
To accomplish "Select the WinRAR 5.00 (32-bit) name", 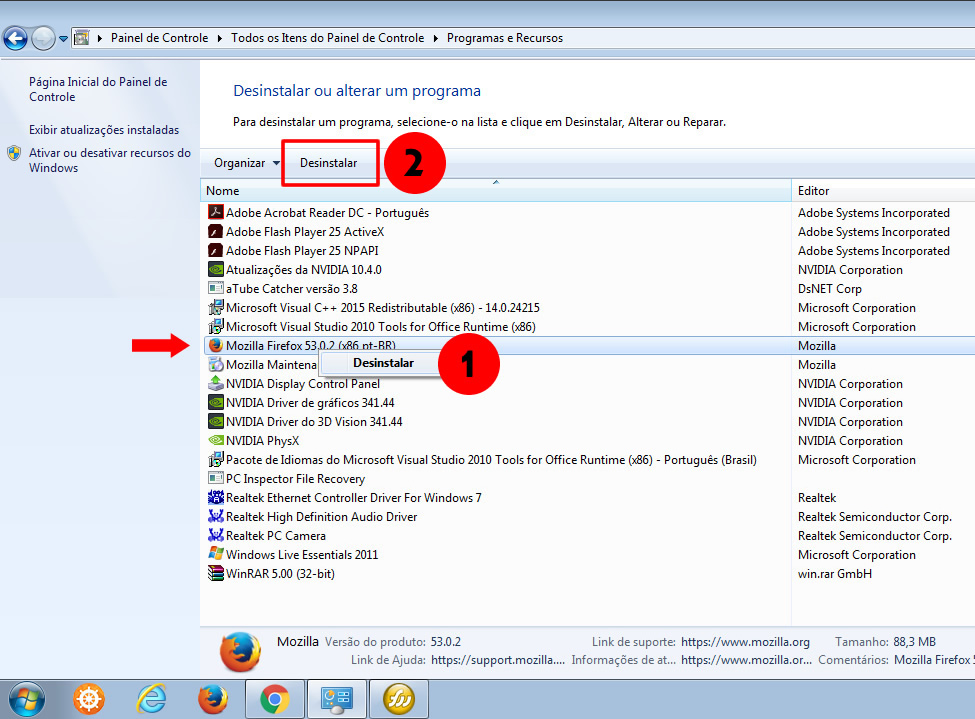I will click(280, 573).
